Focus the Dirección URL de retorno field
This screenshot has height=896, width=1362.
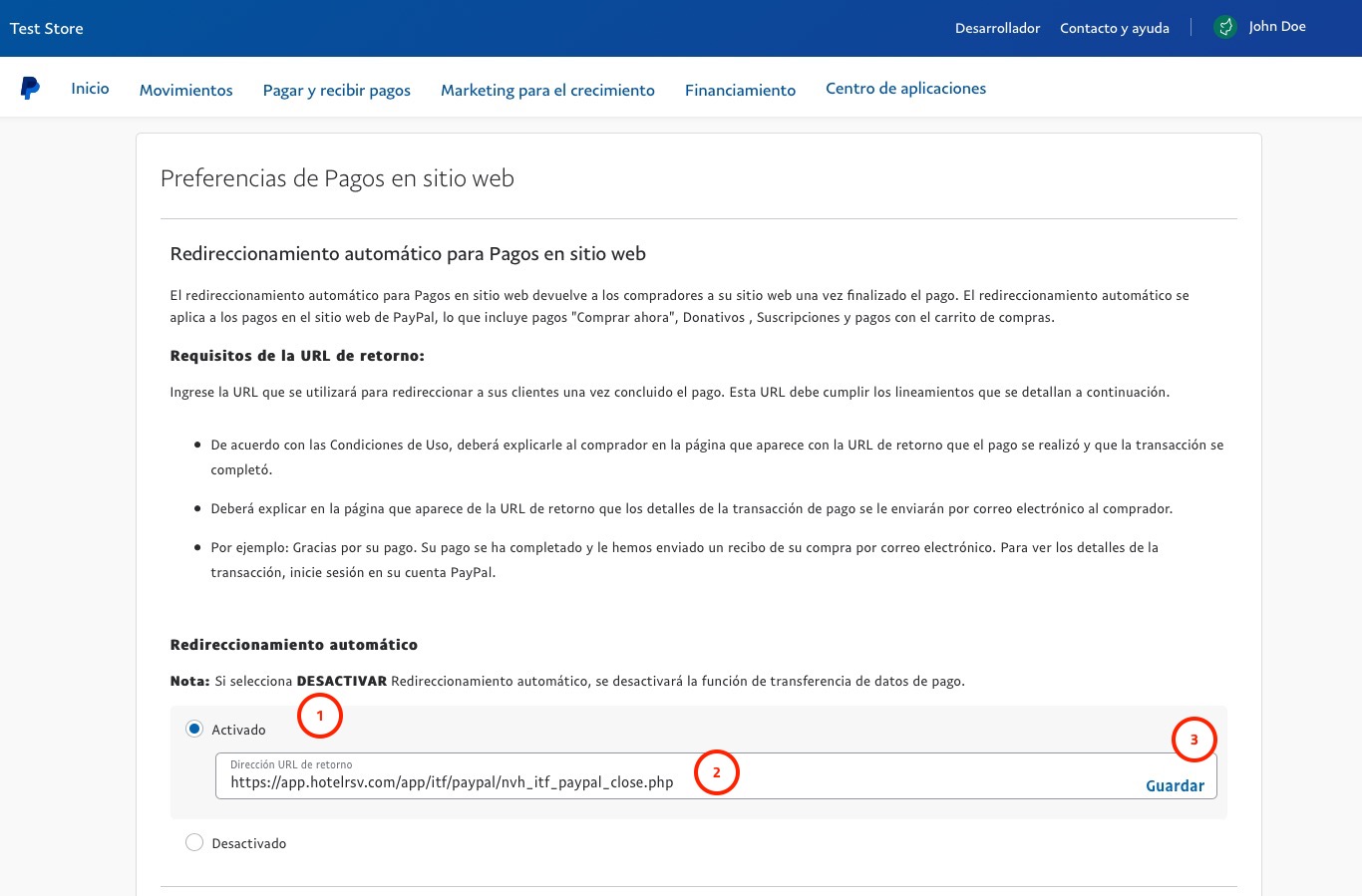(x=716, y=775)
